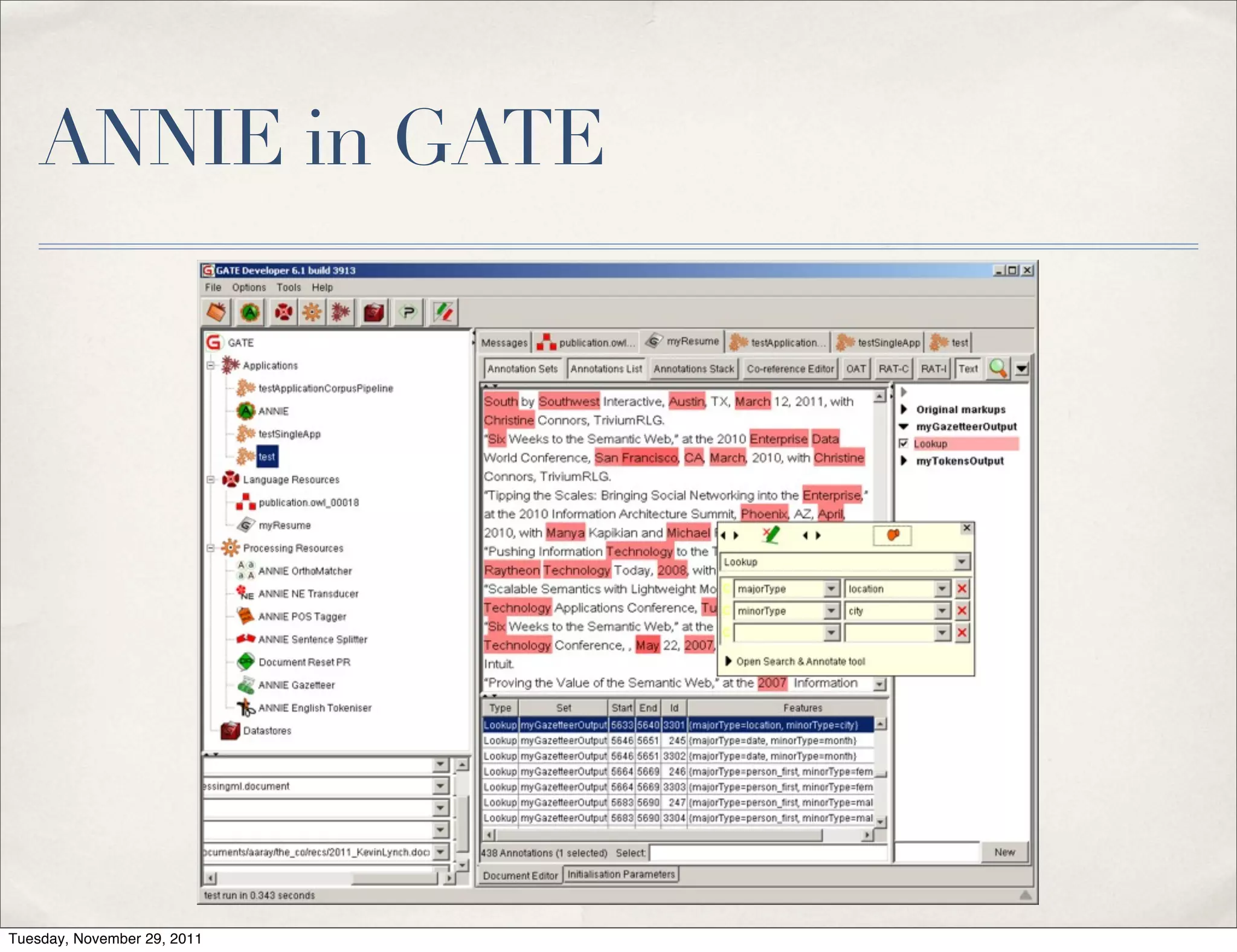
Task: Click the new language resource toolbar icon
Action: coord(283,312)
